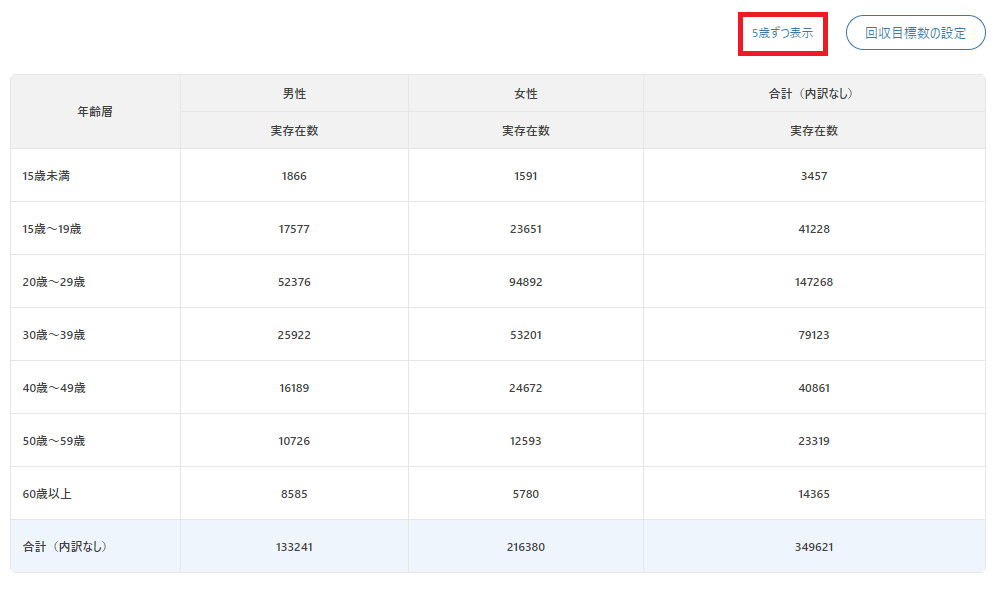Click the 50歳～59歳 row label
The width and height of the screenshot is (1004, 589).
pos(54,441)
